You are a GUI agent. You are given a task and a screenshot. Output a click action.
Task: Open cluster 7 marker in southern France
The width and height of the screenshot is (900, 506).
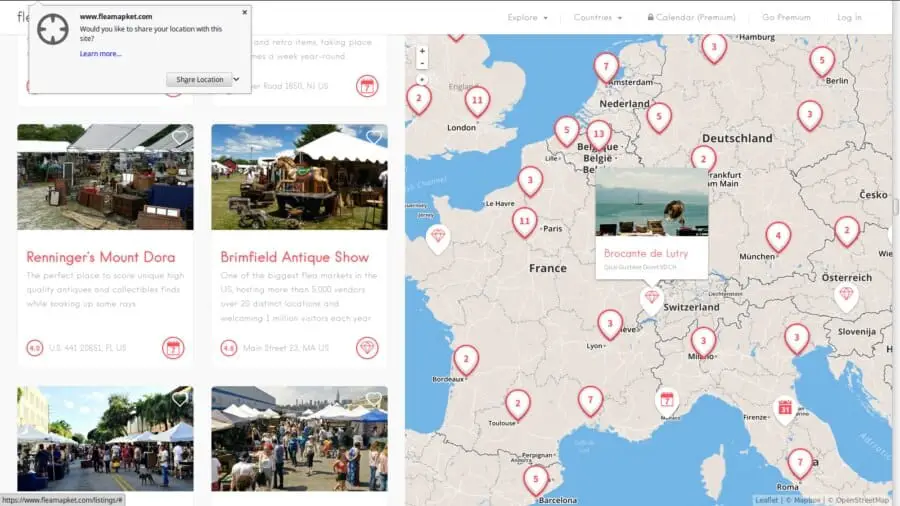[590, 401]
